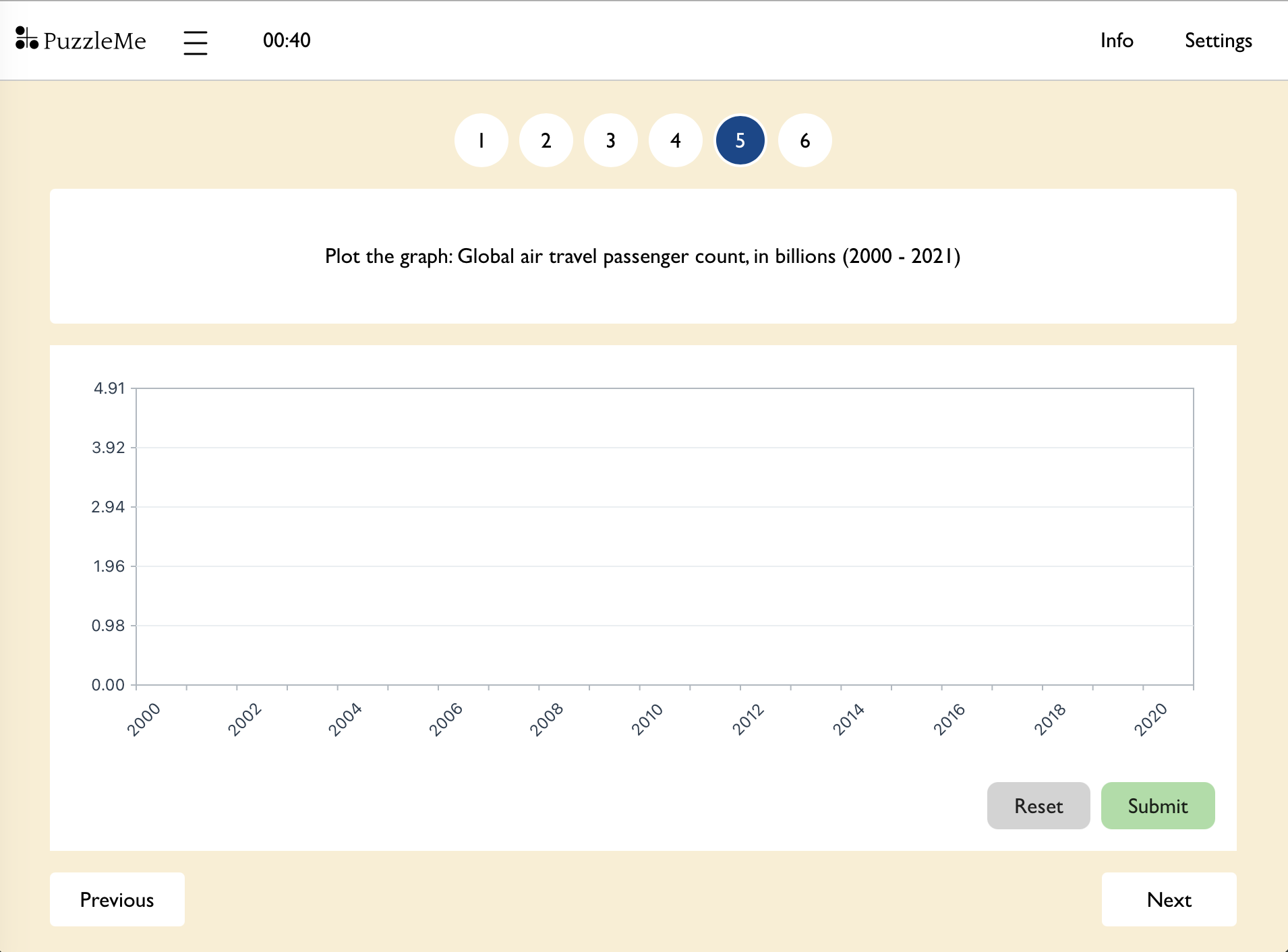The width and height of the screenshot is (1288, 952).
Task: Click the 2.94 y-axis label
Action: pos(108,507)
